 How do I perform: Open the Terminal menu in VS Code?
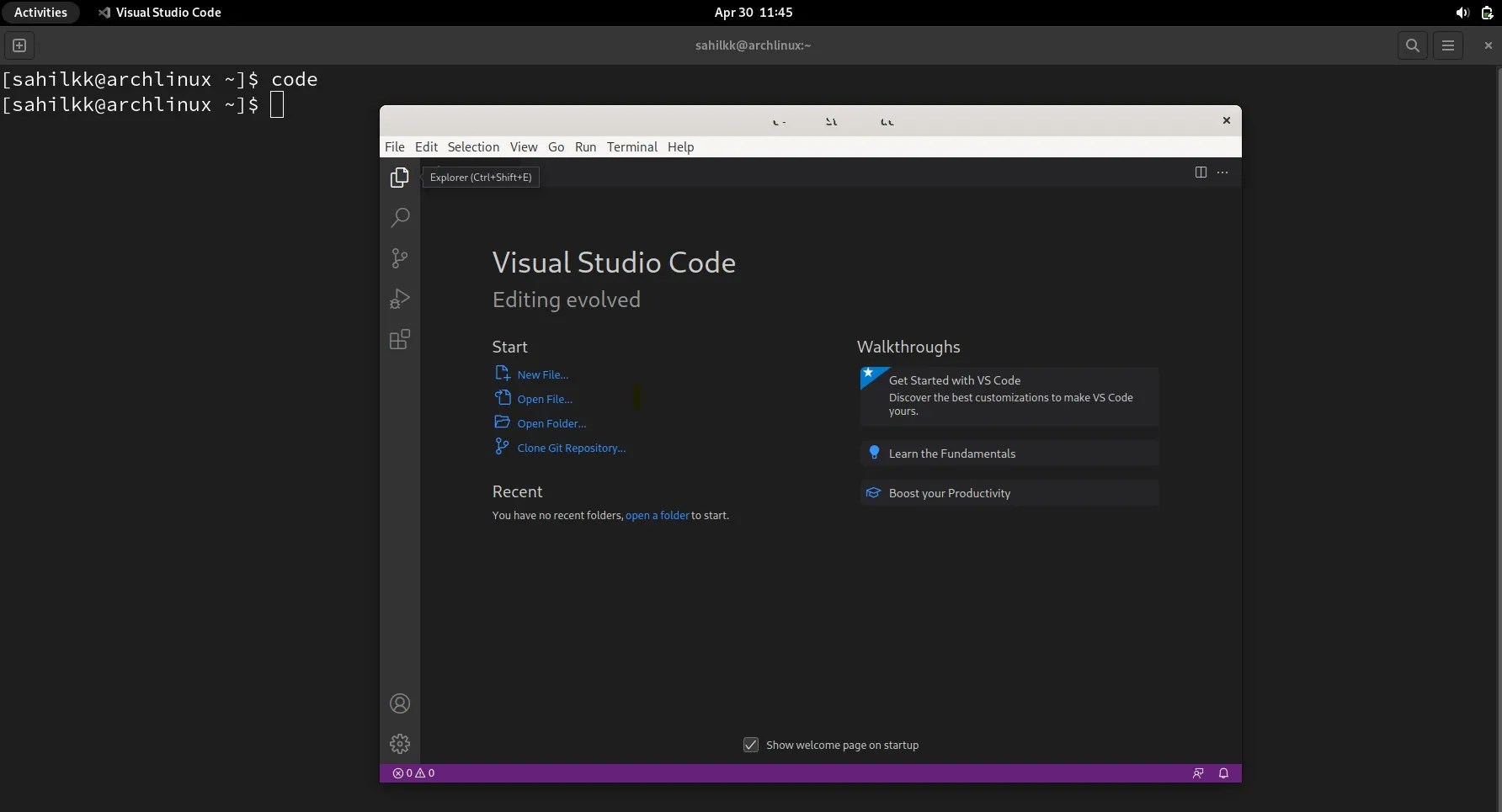tap(631, 146)
